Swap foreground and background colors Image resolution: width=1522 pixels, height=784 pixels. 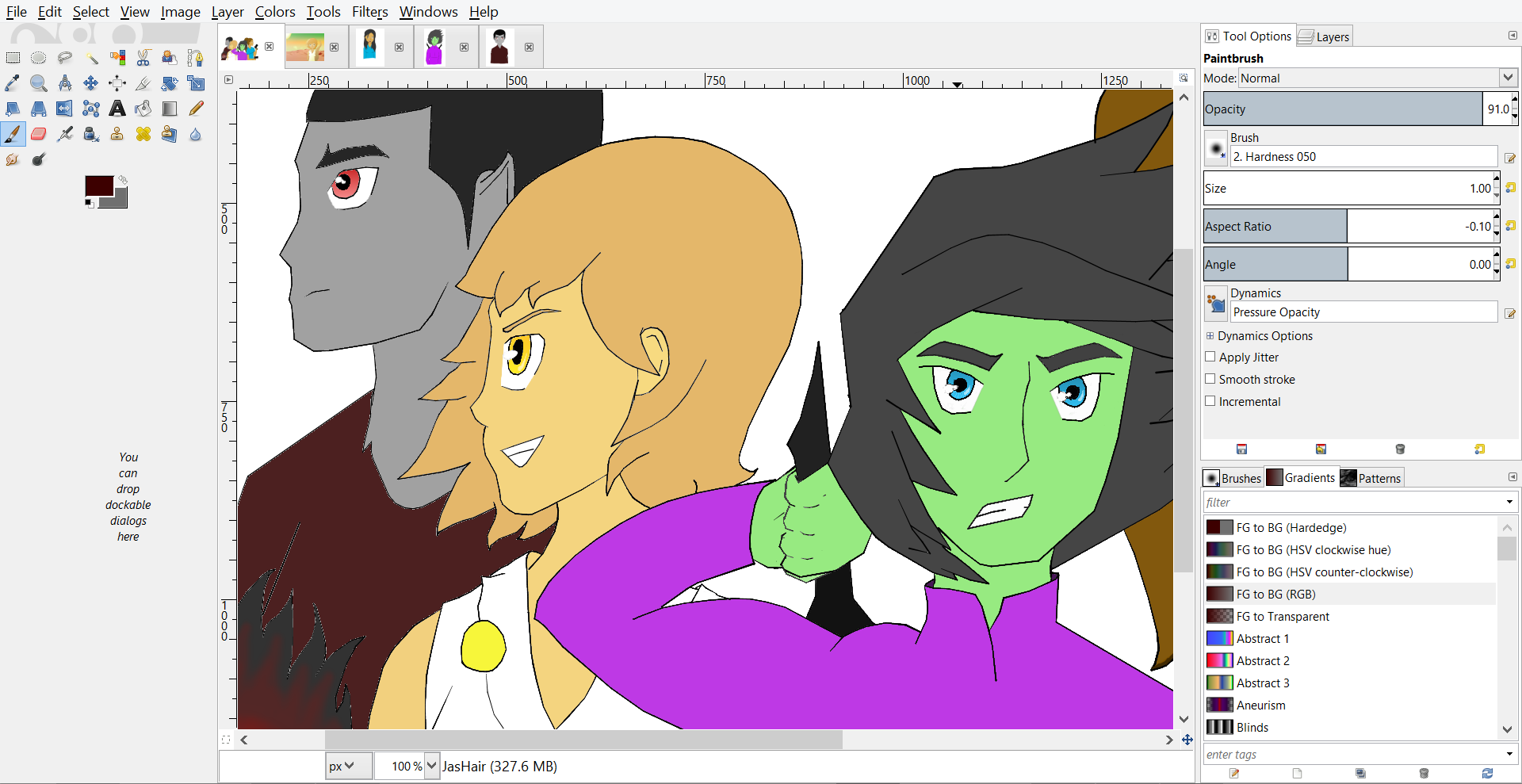coord(123,180)
